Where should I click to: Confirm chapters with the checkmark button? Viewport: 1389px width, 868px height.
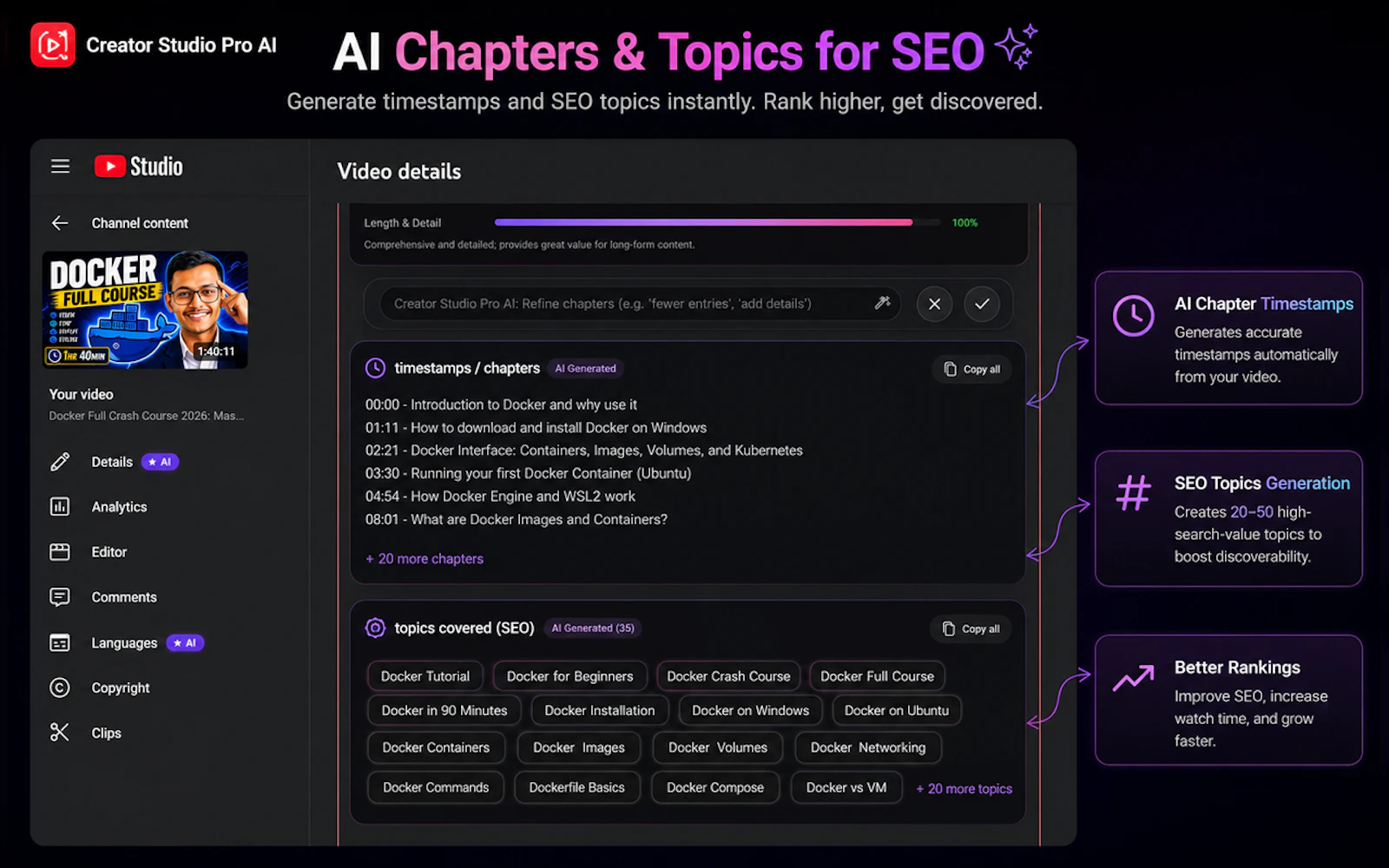click(x=982, y=304)
